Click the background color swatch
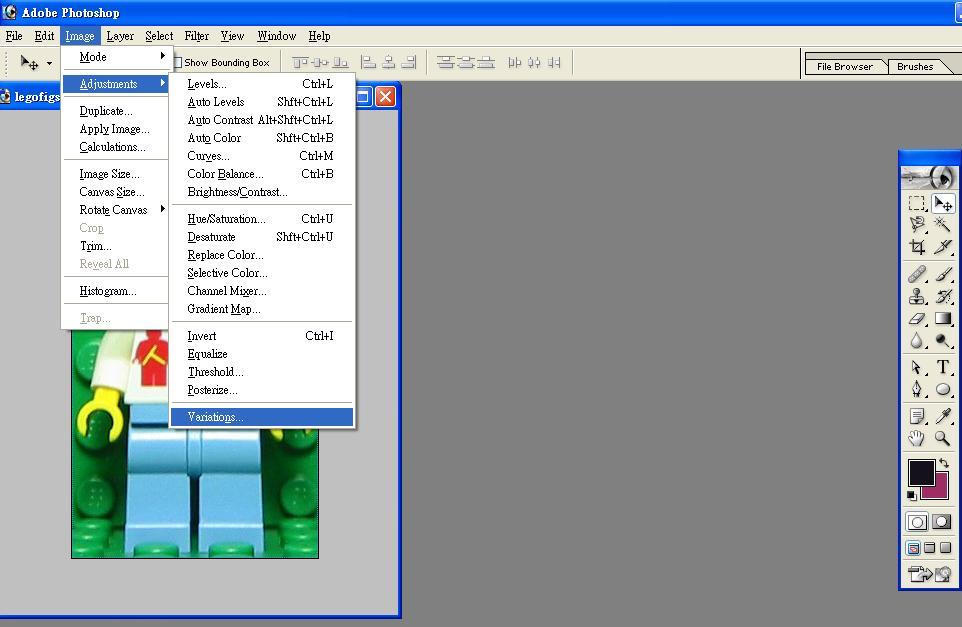Viewport: 962px width, 627px height. coord(941,491)
